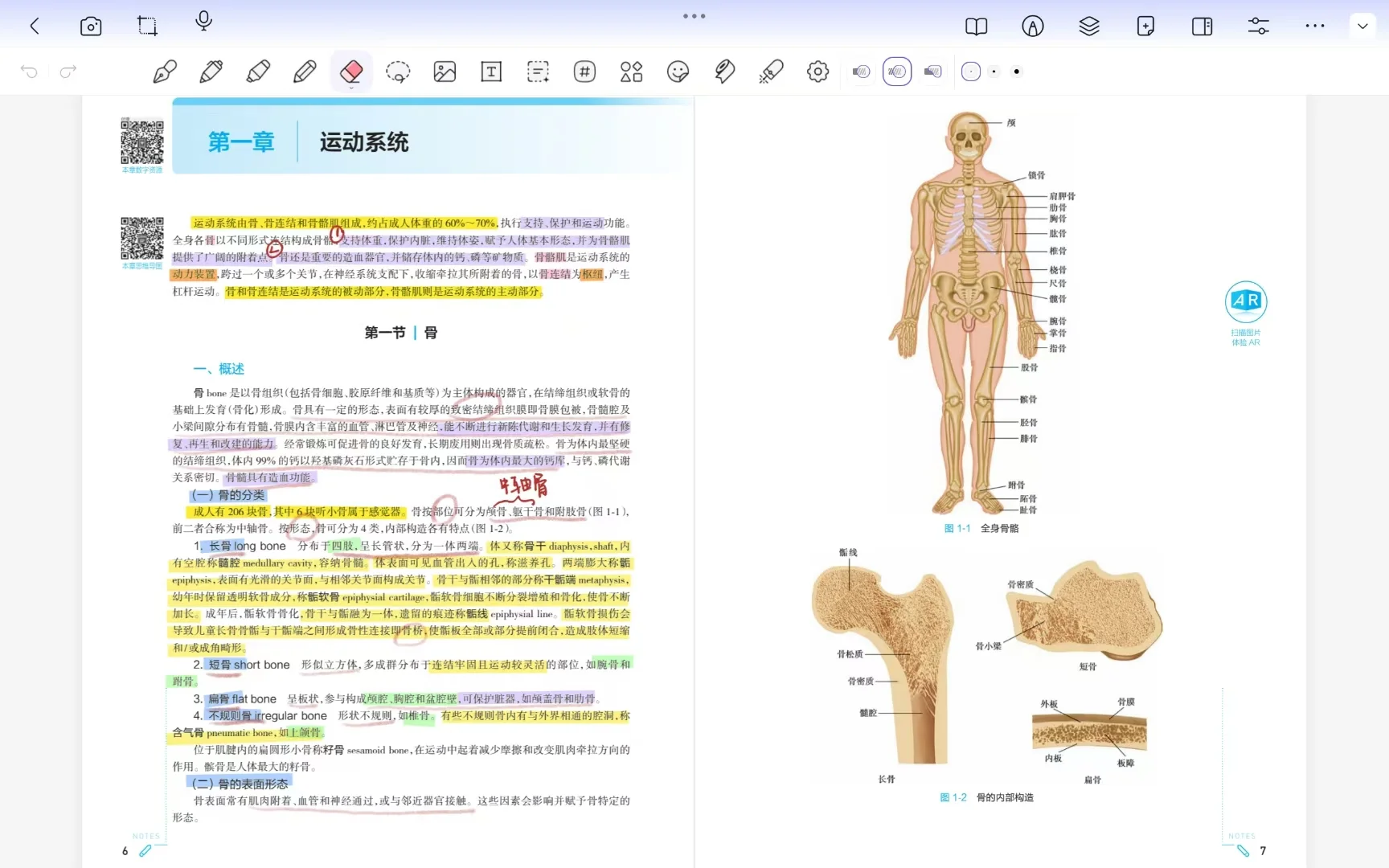This screenshot has width=1389, height=868.
Task: Open the document settings gear
Action: (x=817, y=72)
